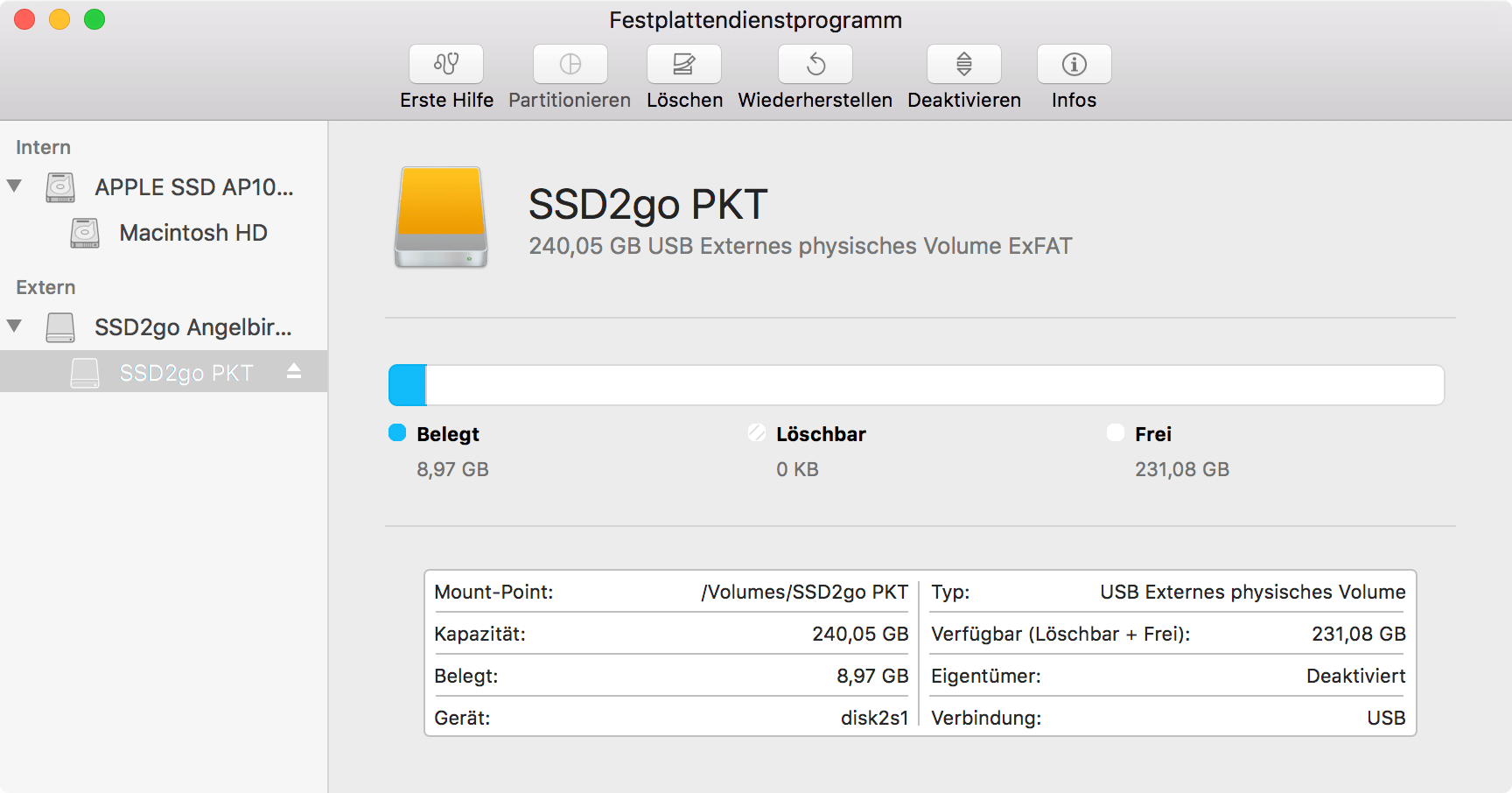This screenshot has width=1512, height=793.
Task: Click the 'Eigentümer:' table label
Action: pos(986,676)
